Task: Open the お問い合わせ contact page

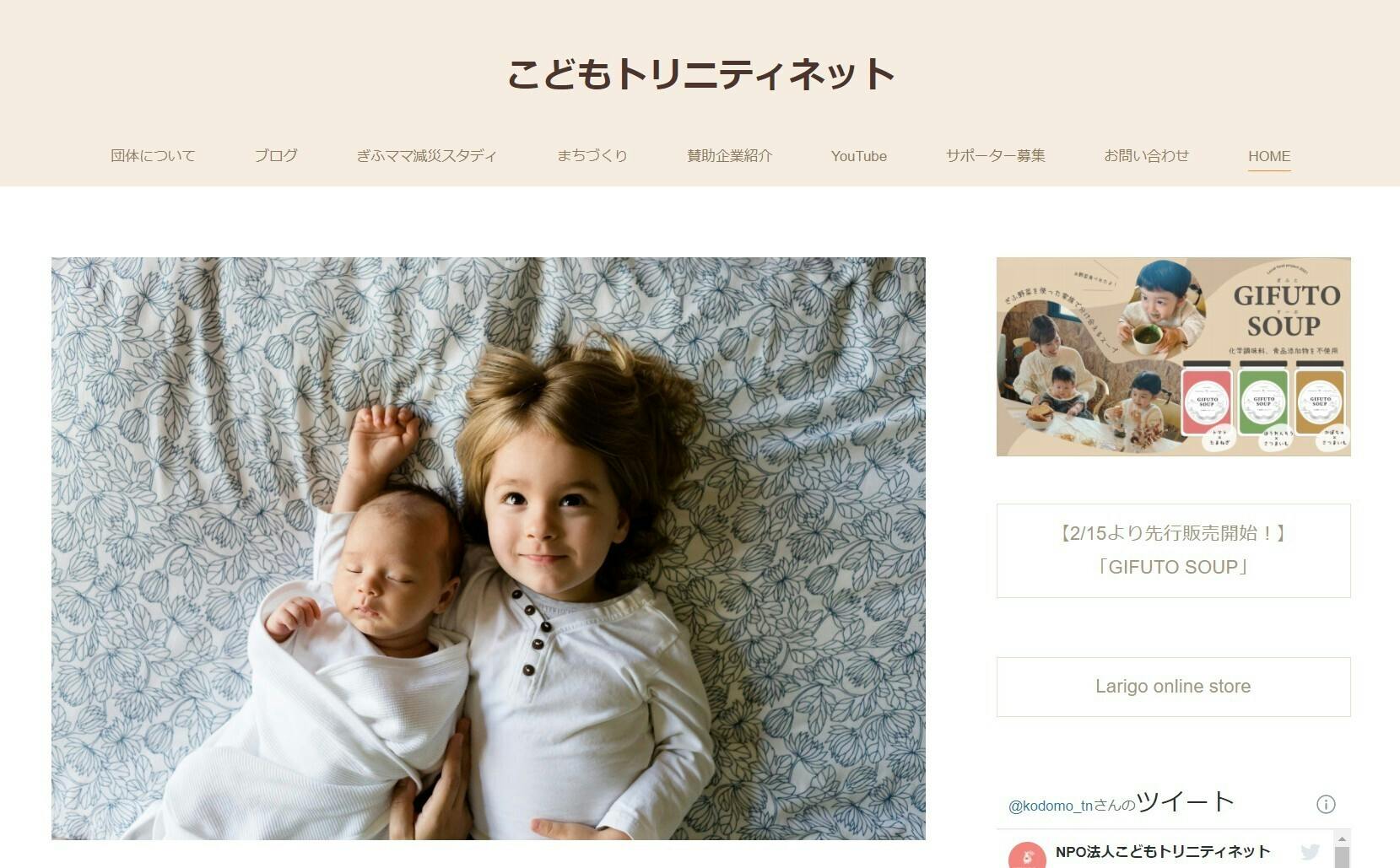Action: point(1147,156)
